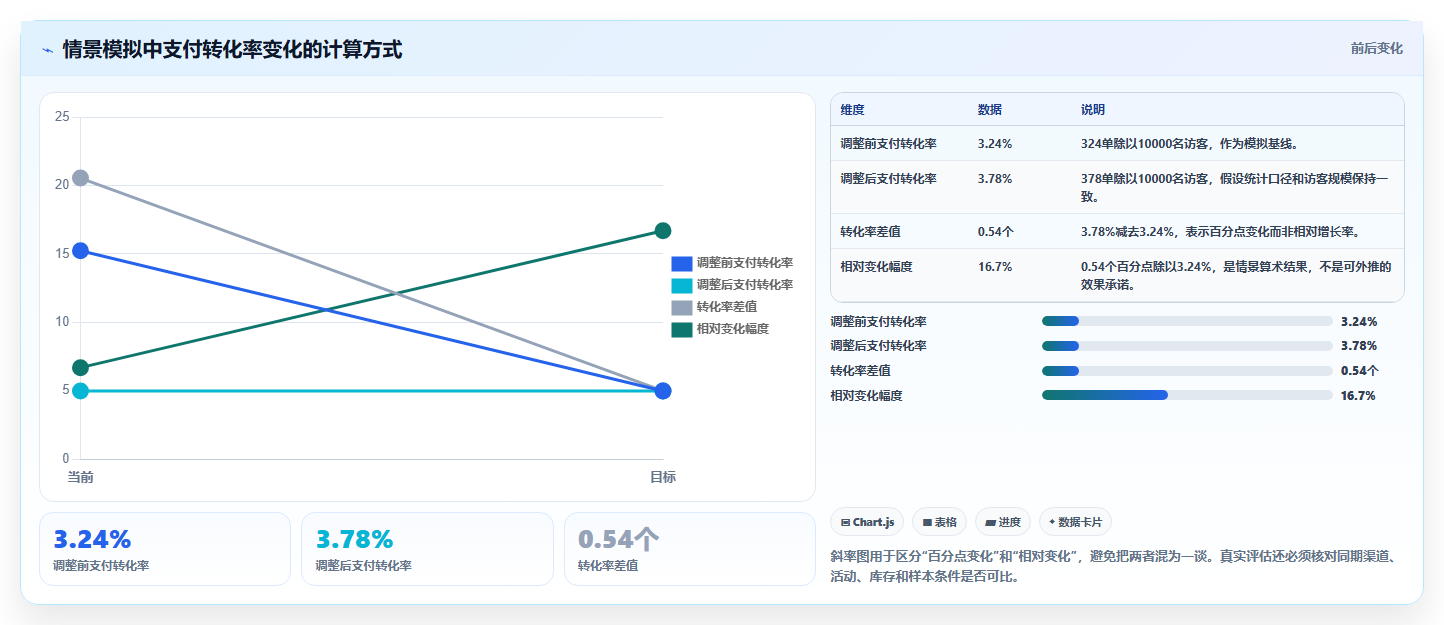Click the 调整前支付转化率 progress bar
1444x625 pixels.
pos(1187,321)
